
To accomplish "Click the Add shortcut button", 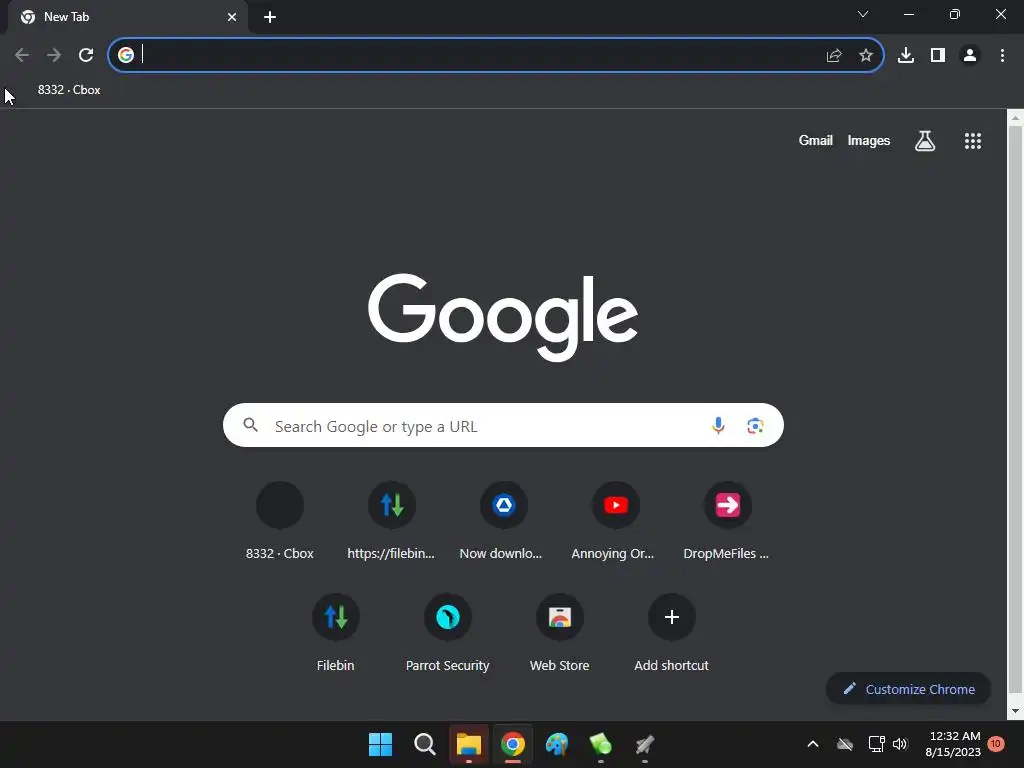I will coord(671,633).
